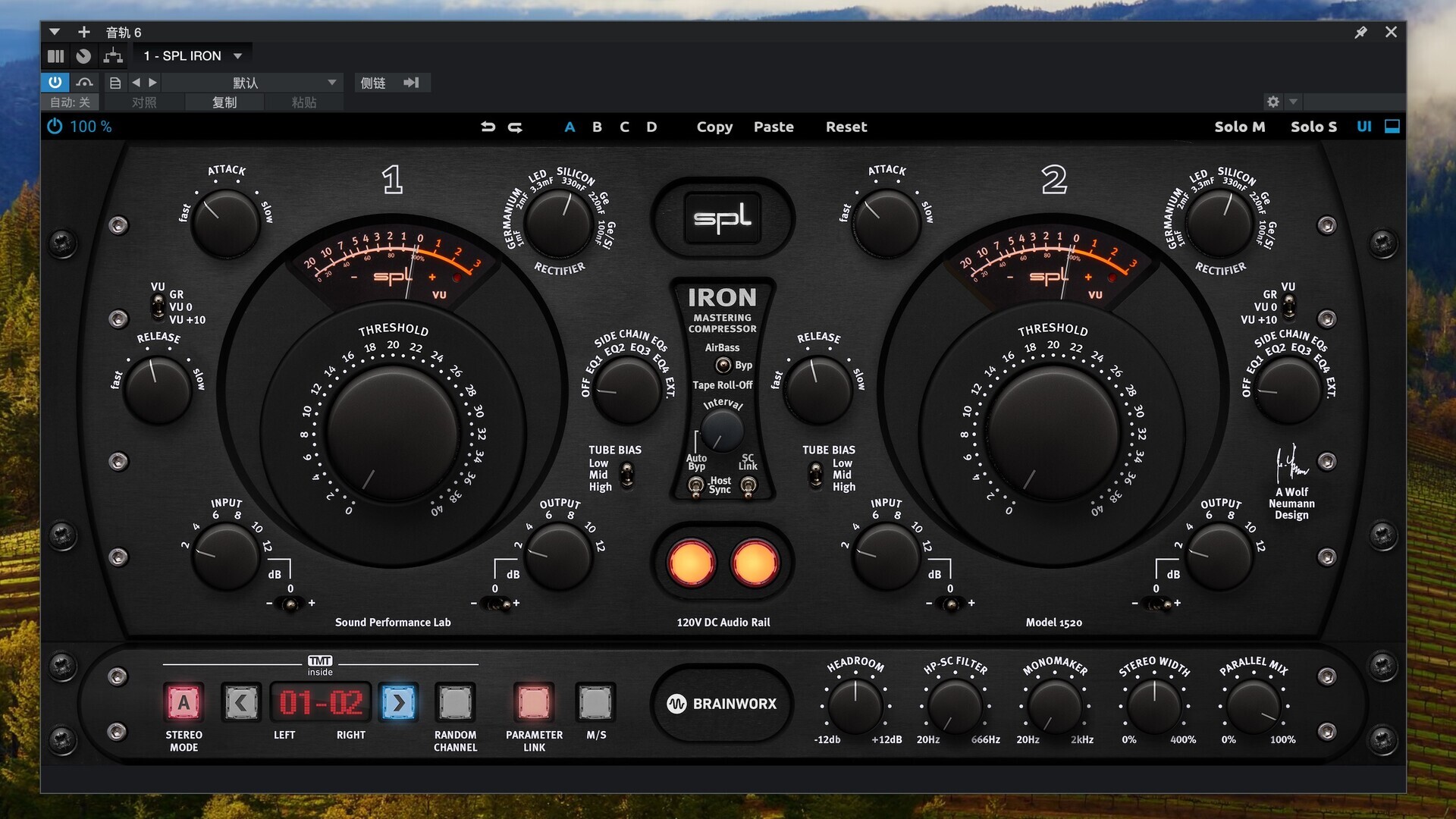
Task: Select preset bank D
Action: pyautogui.click(x=651, y=127)
